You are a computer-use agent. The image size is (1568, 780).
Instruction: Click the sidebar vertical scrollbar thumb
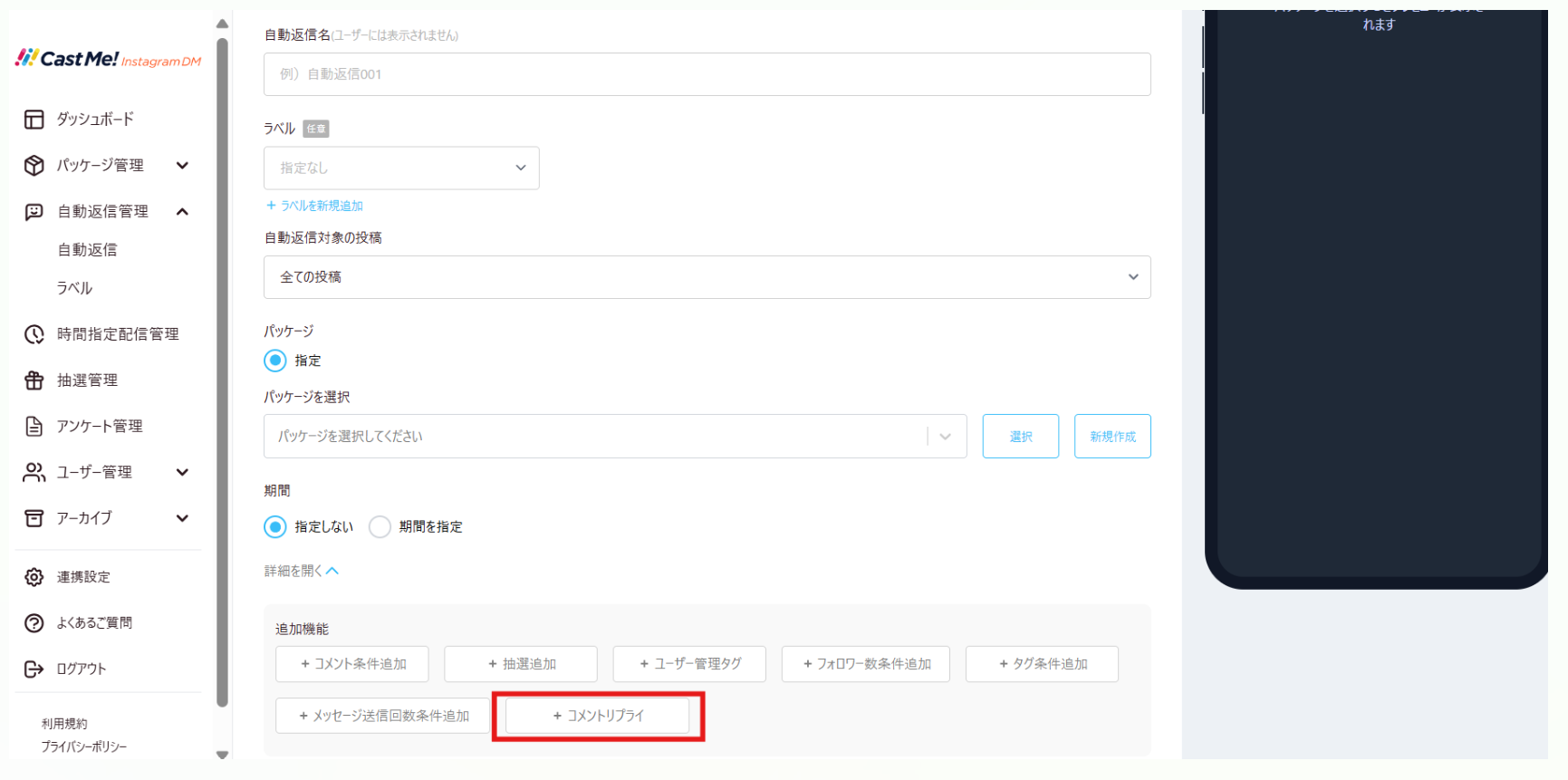point(222,372)
